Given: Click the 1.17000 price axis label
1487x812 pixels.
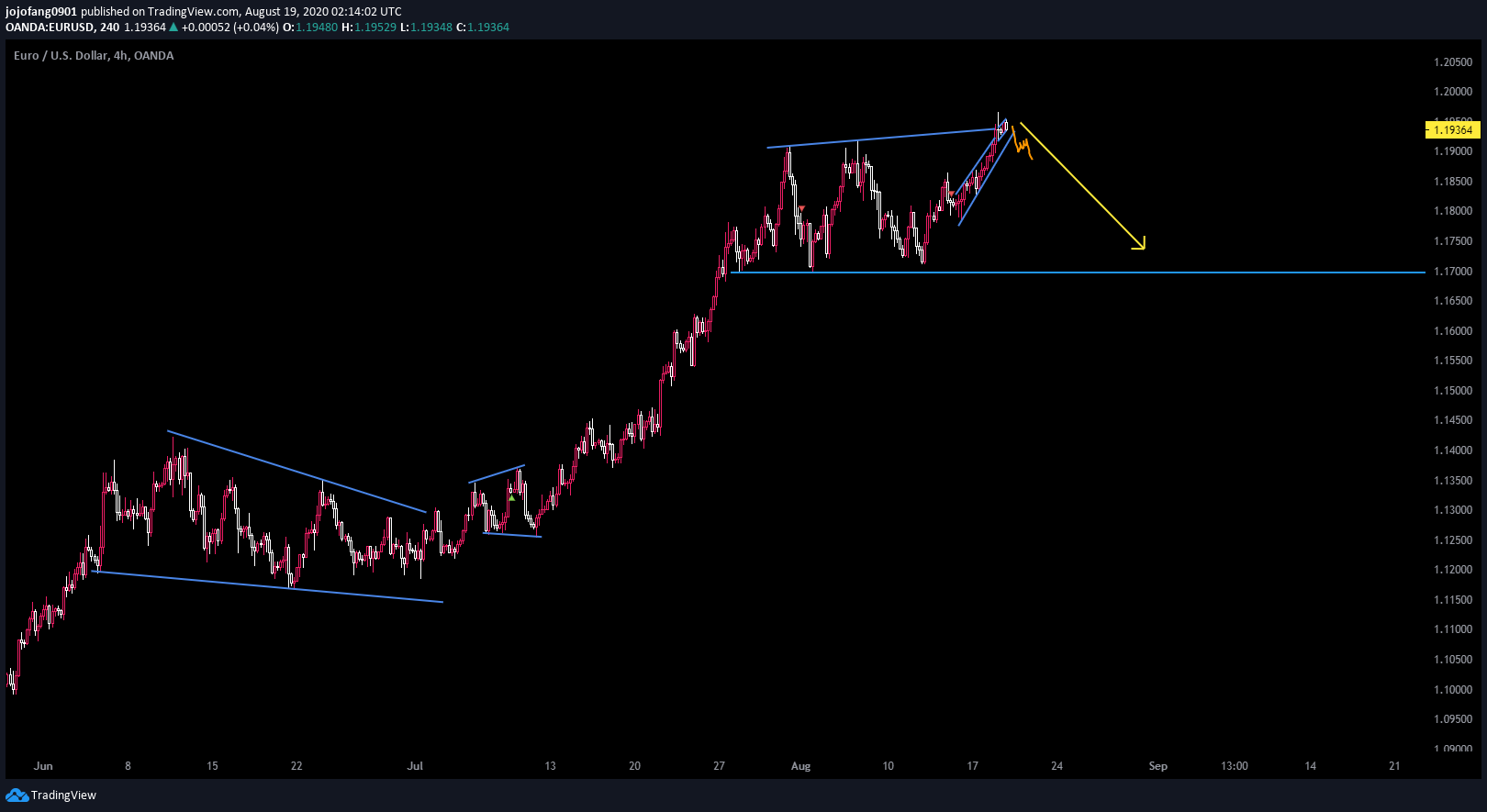Looking at the screenshot, I should (1453, 272).
